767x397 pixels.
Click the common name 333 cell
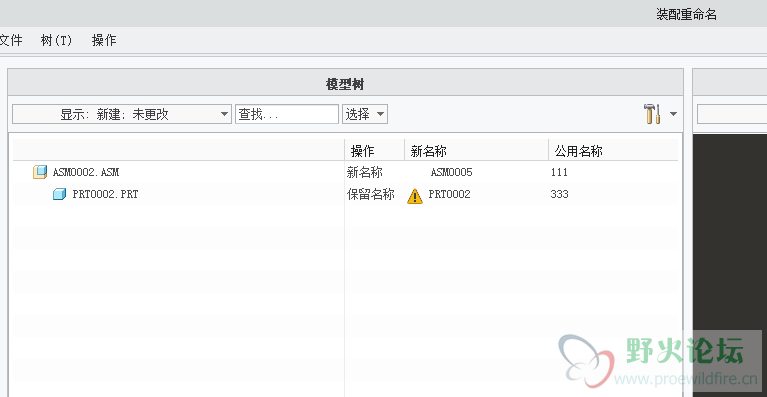pyautogui.click(x=559, y=194)
